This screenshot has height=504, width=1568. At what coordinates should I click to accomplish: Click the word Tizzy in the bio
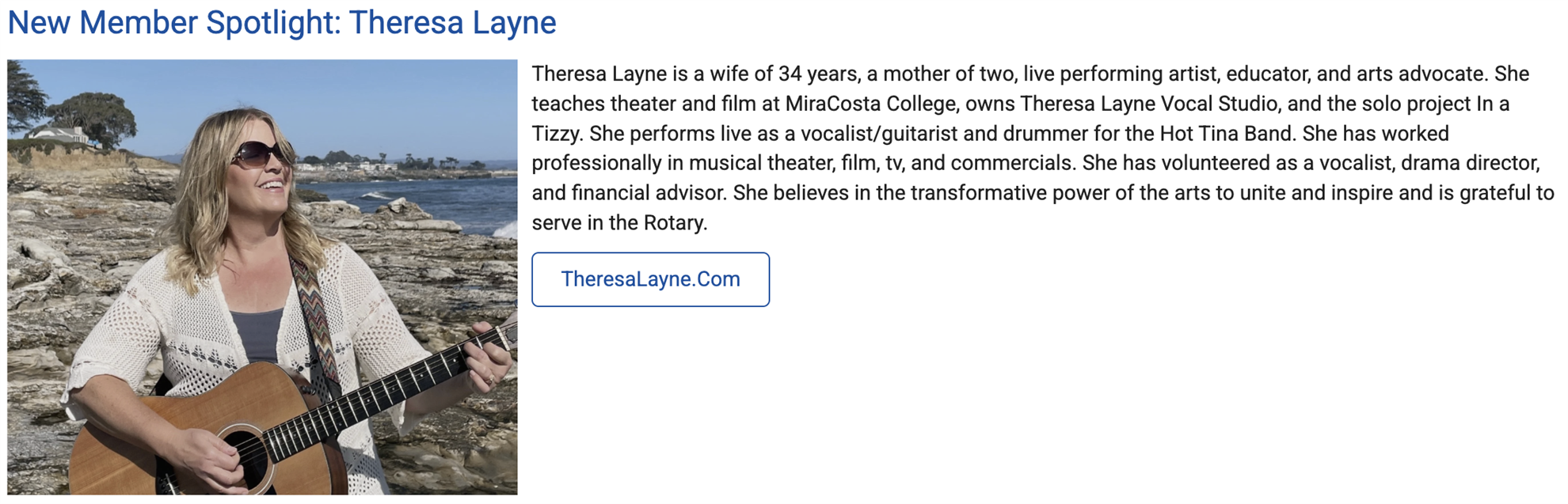click(557, 134)
